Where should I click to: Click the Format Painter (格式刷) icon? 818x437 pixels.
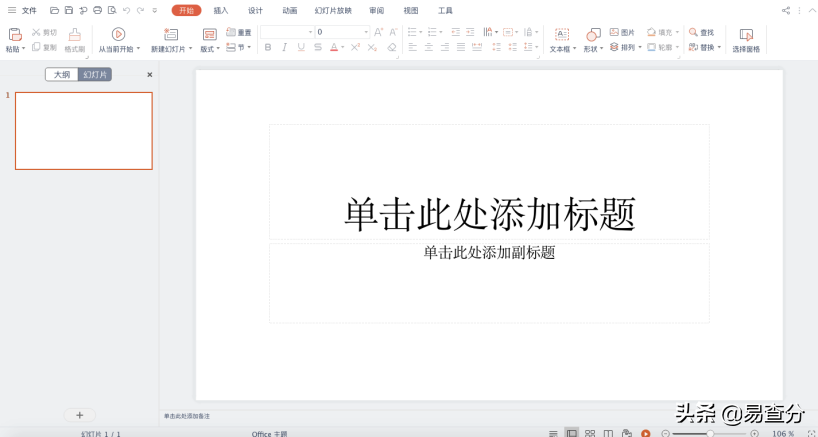tap(74, 35)
